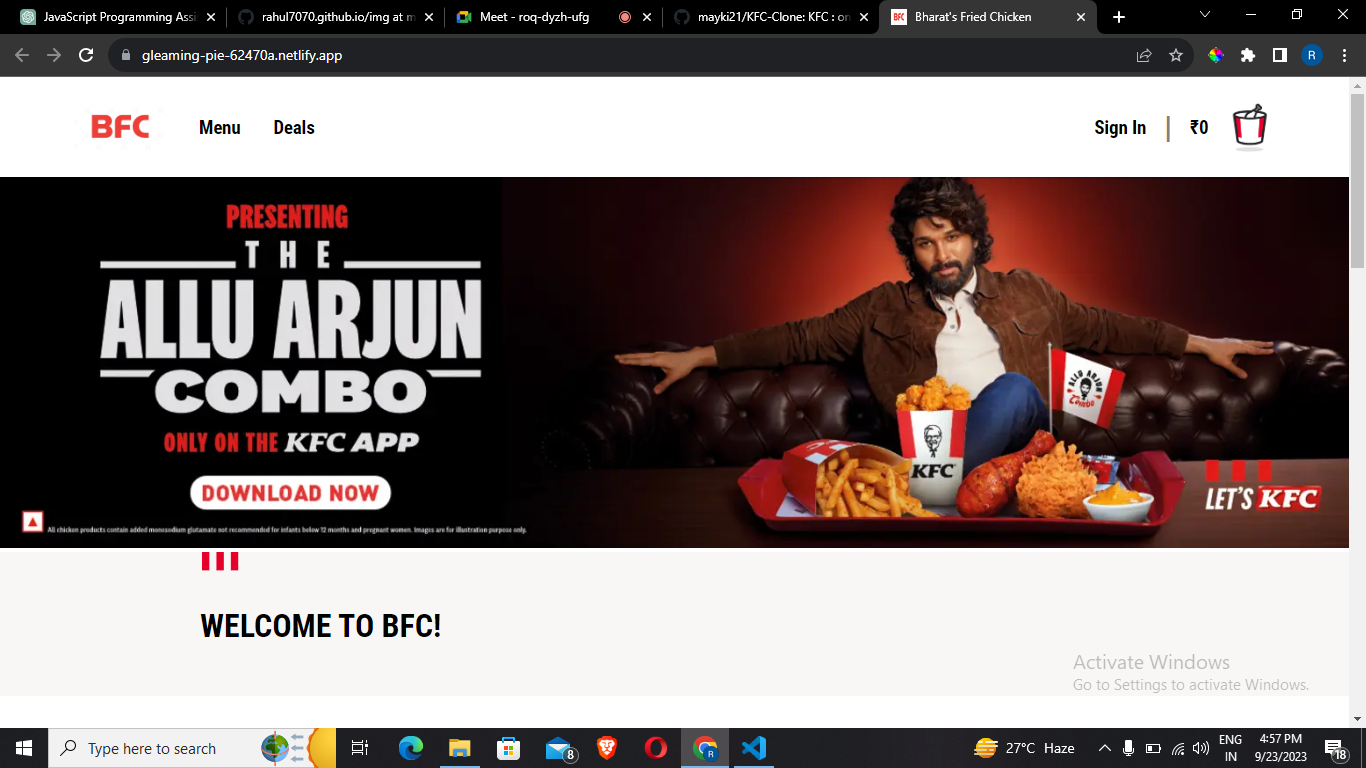Reload the BFC page
The image size is (1366, 768).
point(84,56)
